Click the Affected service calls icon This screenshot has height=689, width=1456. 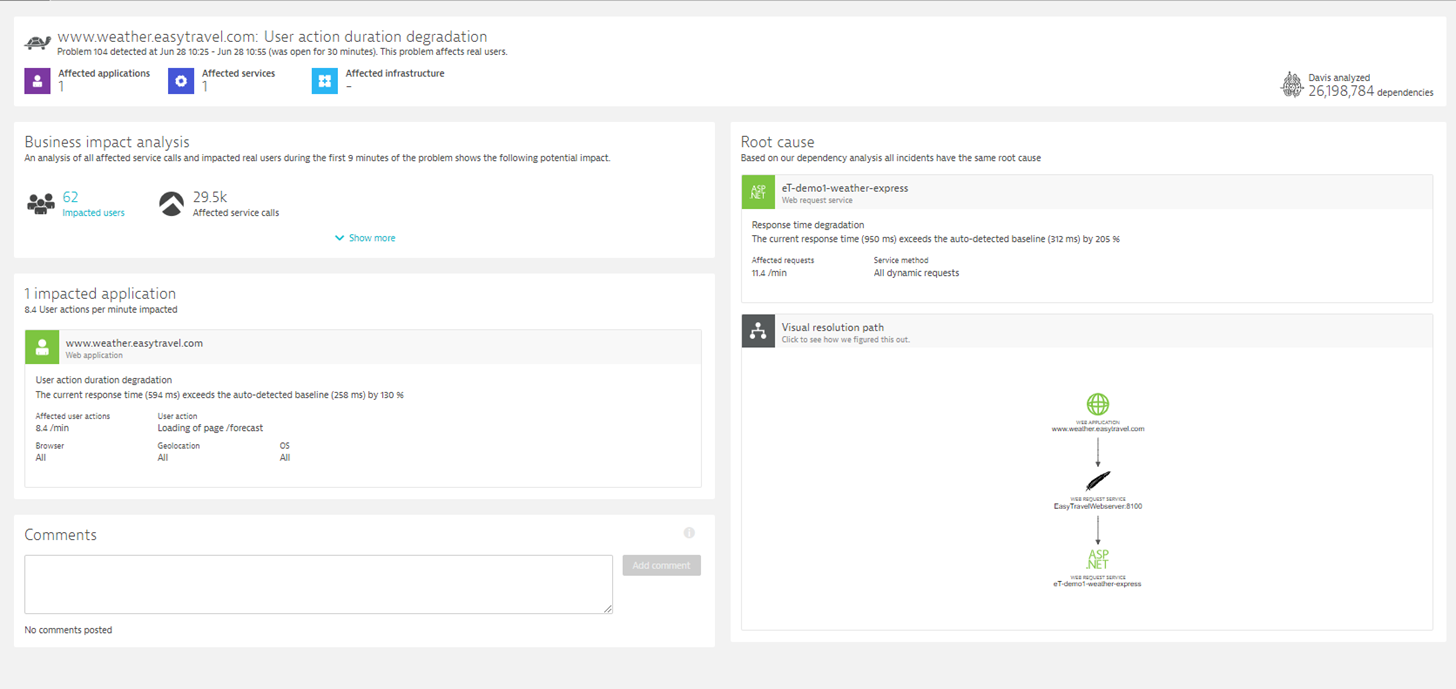(172, 204)
